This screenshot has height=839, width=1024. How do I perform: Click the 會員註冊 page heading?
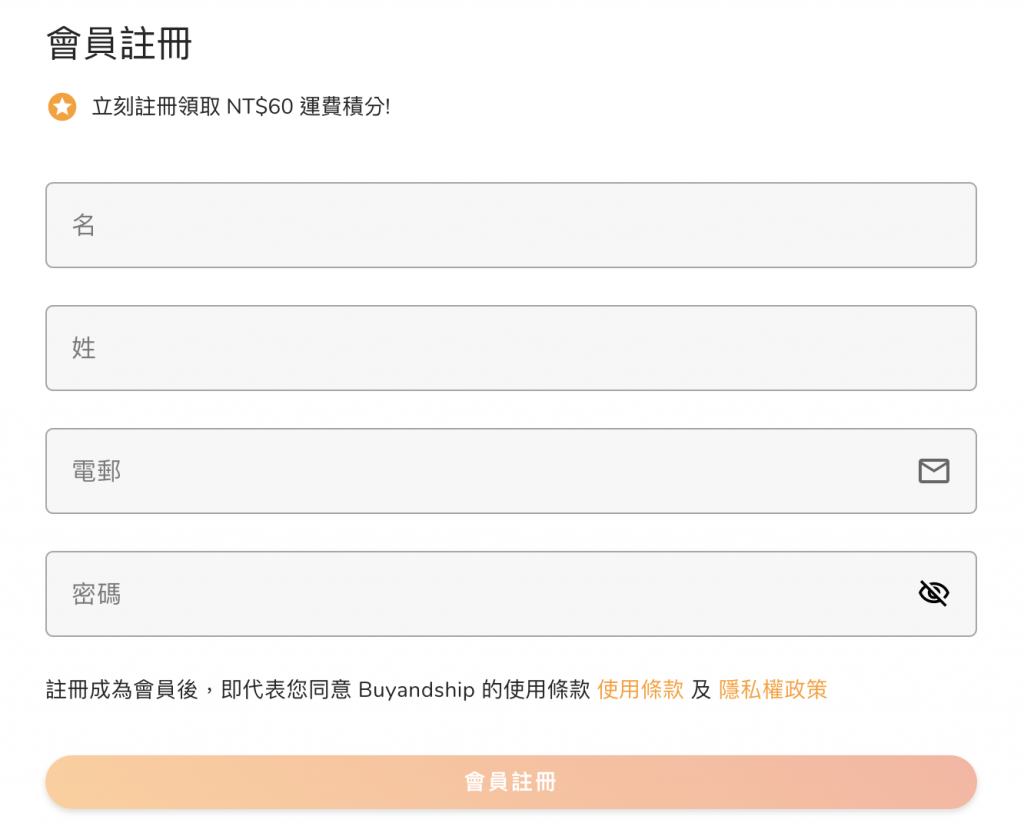pos(119,45)
